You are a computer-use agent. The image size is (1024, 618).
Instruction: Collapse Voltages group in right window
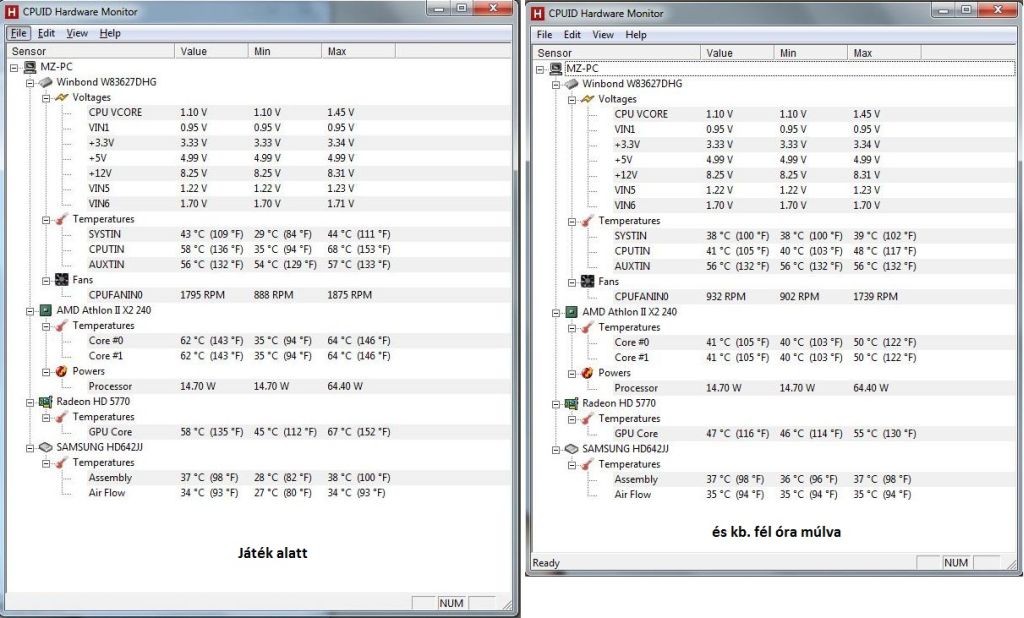(x=571, y=100)
